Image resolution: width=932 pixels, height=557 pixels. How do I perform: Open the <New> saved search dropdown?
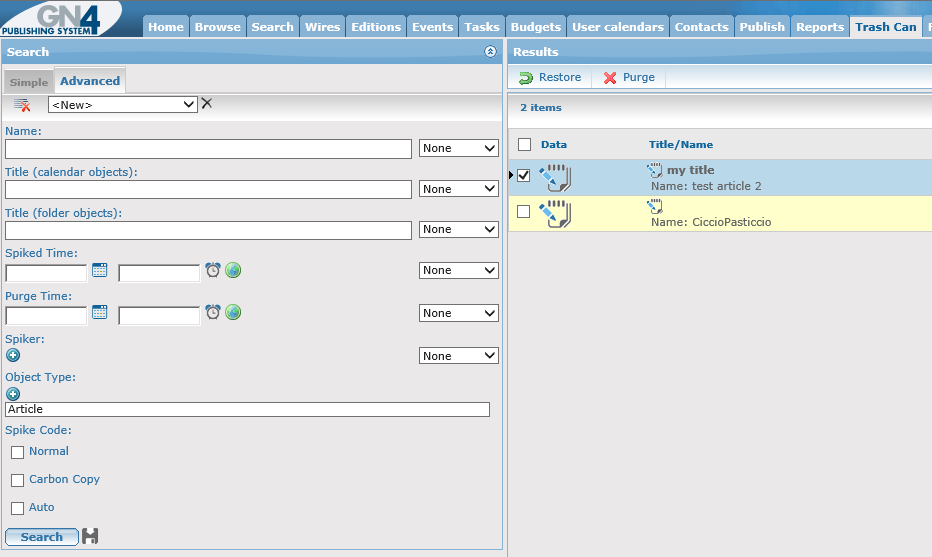[122, 105]
